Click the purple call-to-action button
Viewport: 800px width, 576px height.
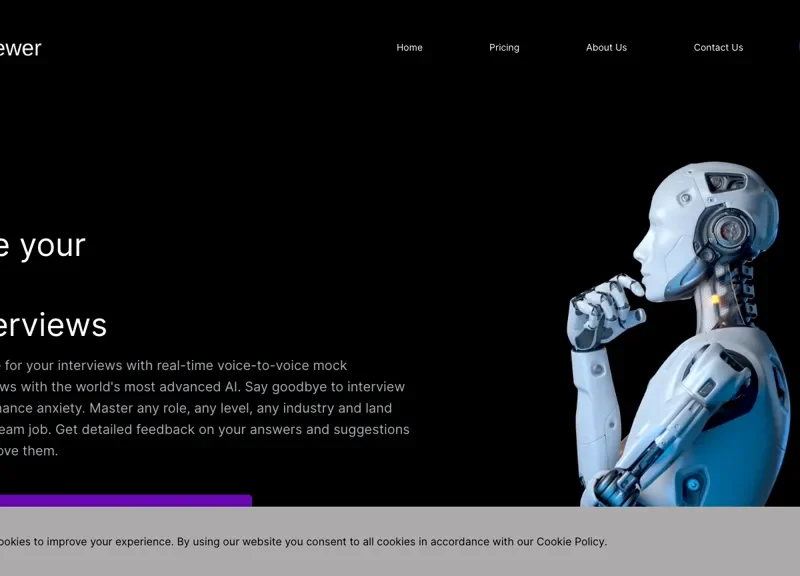pyautogui.click(x=126, y=500)
